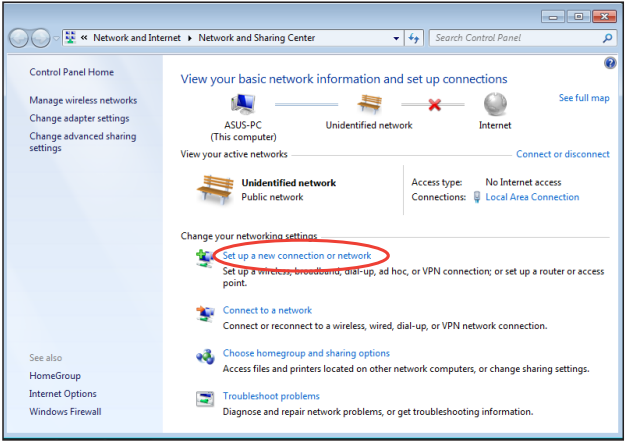Image resolution: width=626 pixels, height=445 pixels.
Task: Open Choose homegroup and sharing options
Action: click(306, 353)
